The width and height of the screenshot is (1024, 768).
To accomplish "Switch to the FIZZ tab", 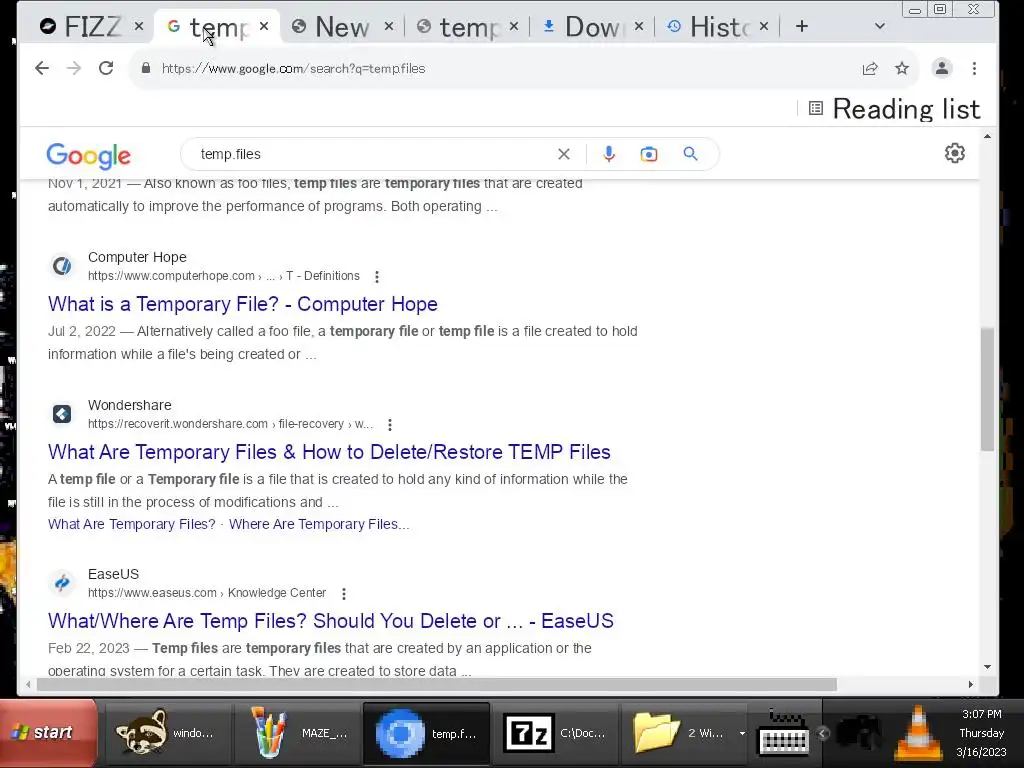I will (80, 27).
